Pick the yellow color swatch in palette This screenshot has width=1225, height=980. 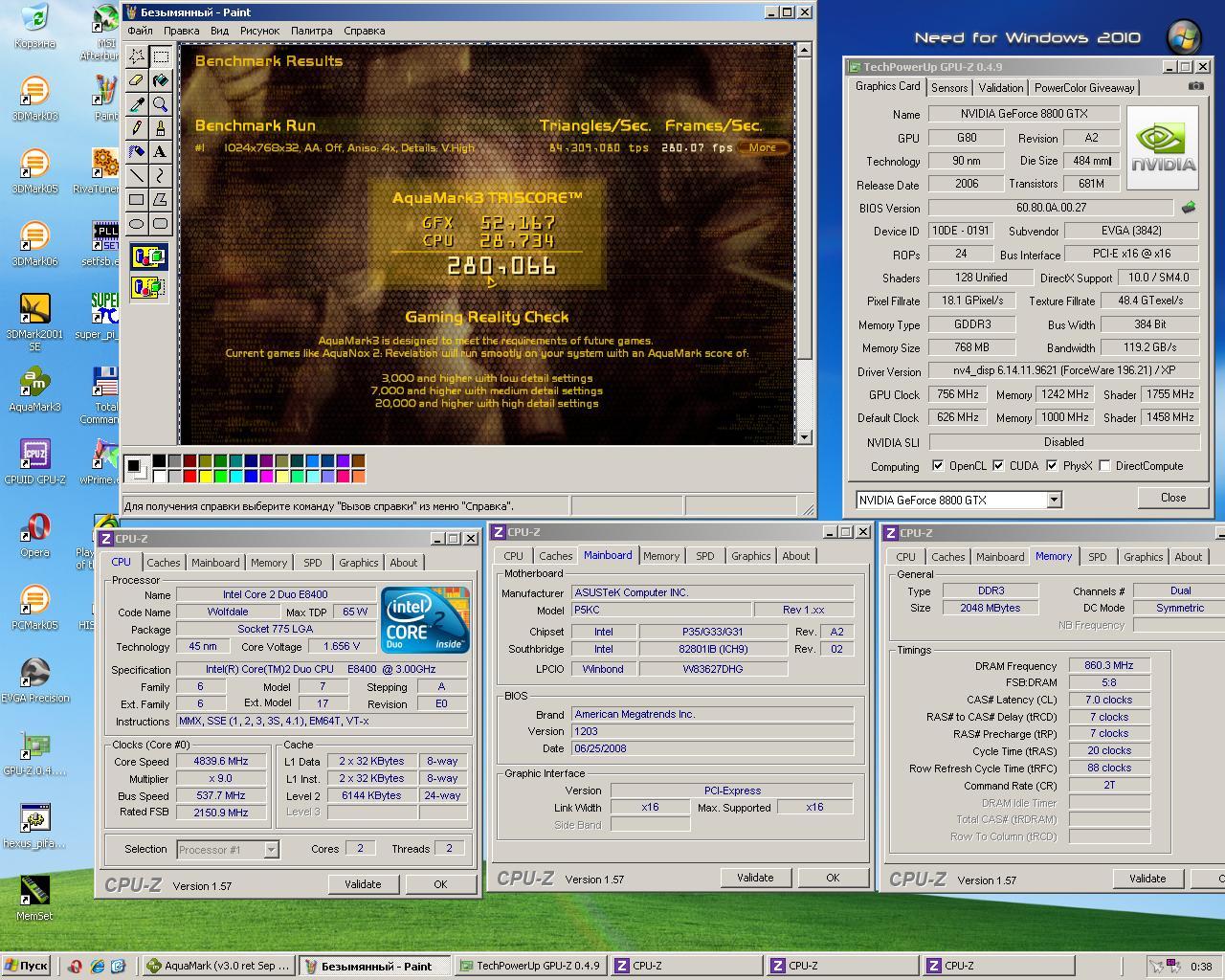(205, 476)
